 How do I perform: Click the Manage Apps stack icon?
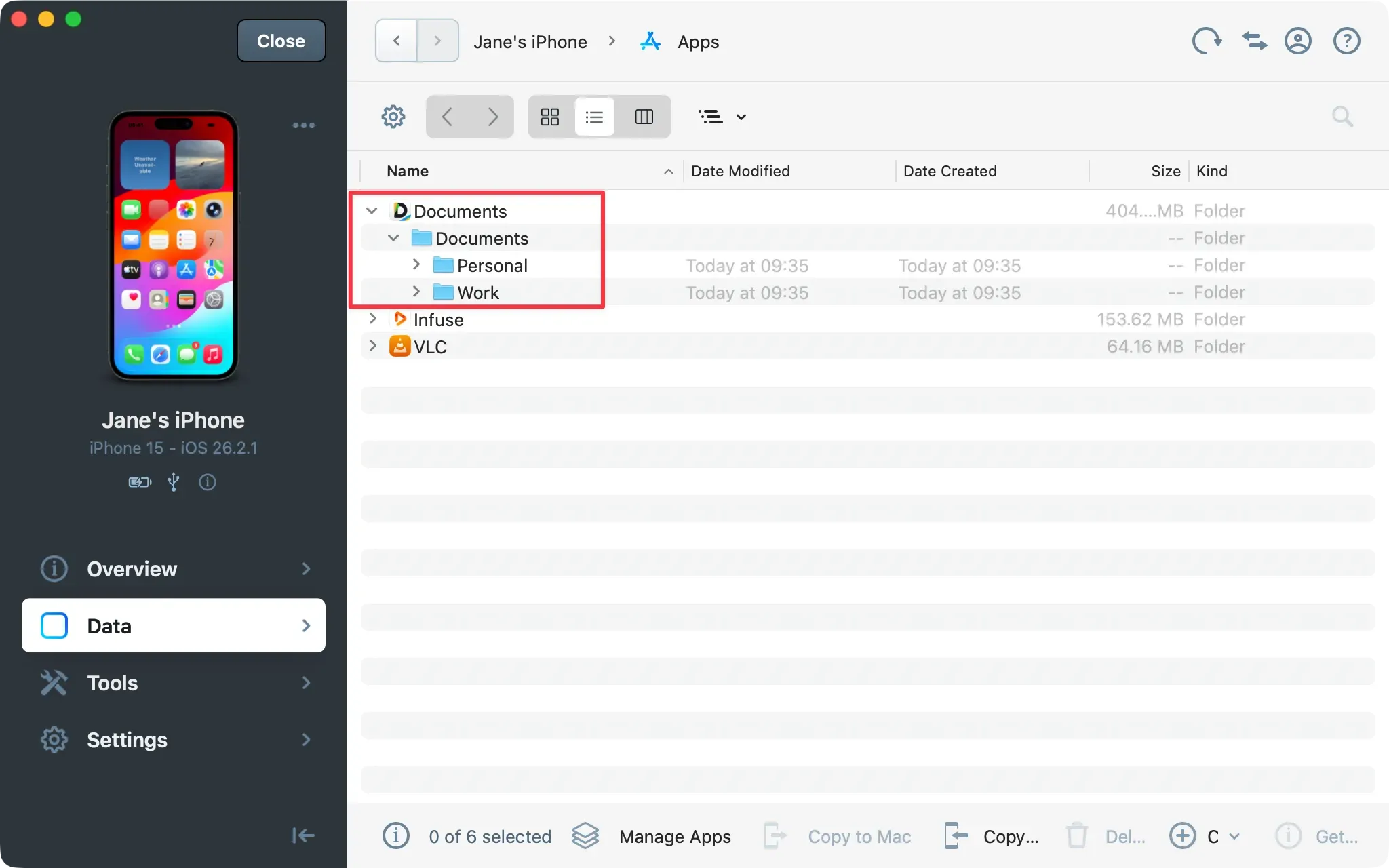coord(585,835)
